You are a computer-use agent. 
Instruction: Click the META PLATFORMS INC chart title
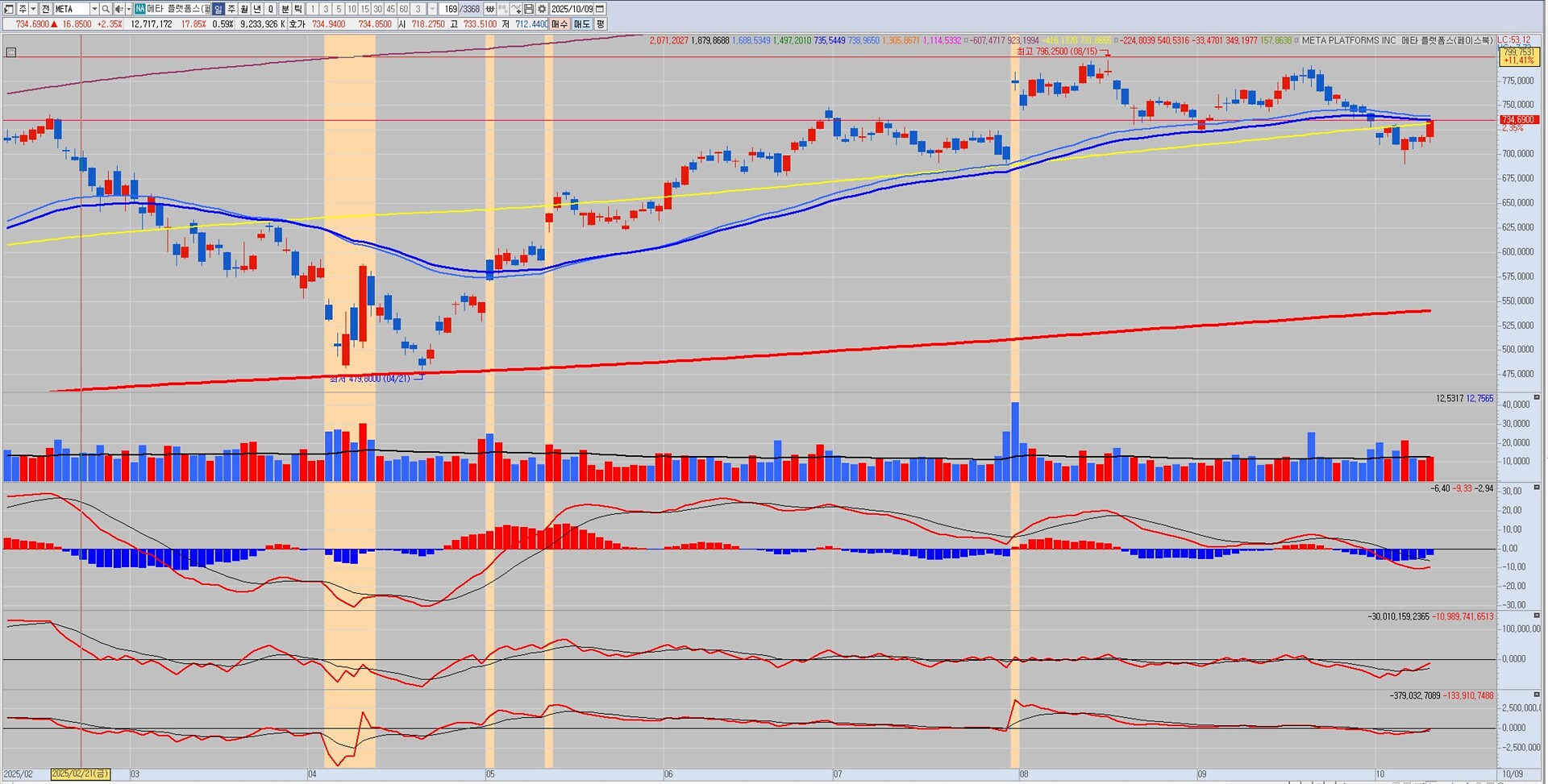coord(1348,40)
